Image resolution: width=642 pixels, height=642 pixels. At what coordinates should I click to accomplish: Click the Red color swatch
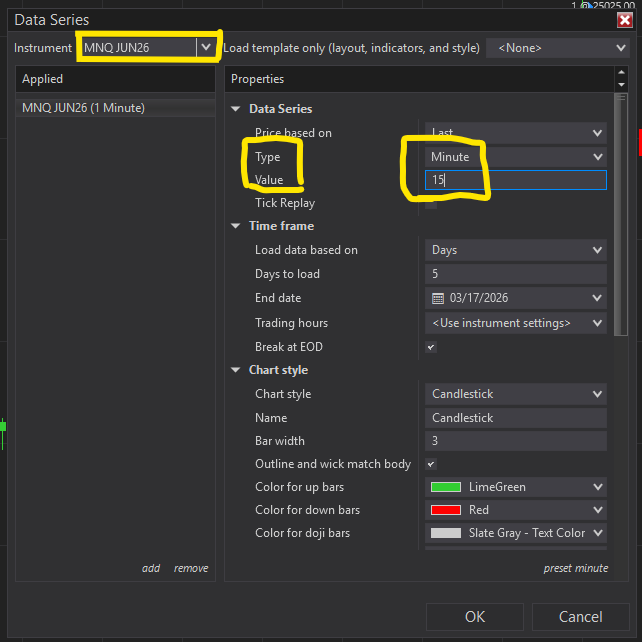(x=446, y=510)
